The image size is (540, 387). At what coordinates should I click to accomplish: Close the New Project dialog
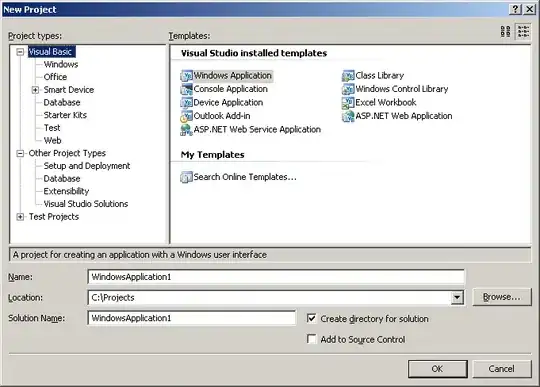coord(530,9)
